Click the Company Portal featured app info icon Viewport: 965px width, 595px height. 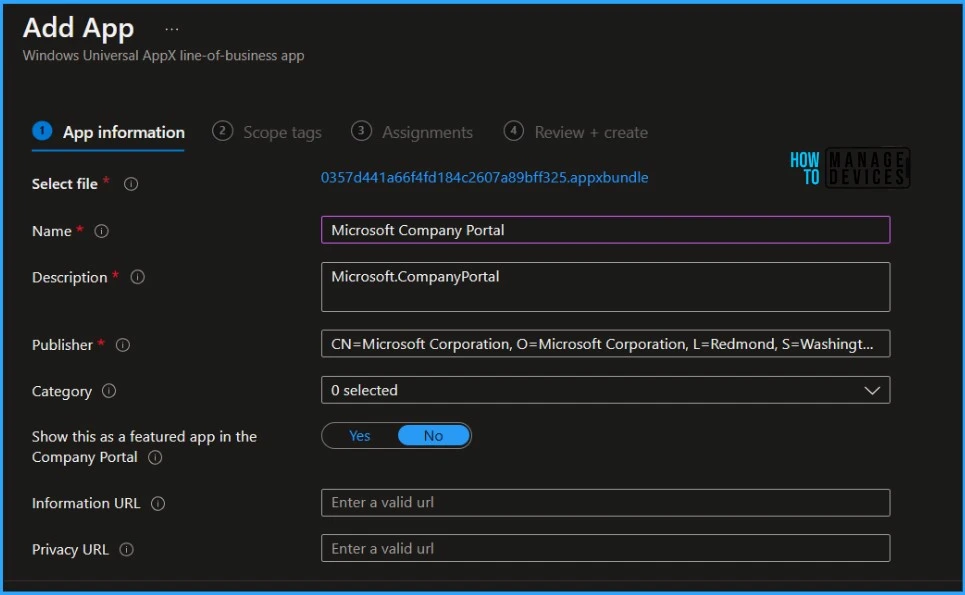tap(155, 458)
